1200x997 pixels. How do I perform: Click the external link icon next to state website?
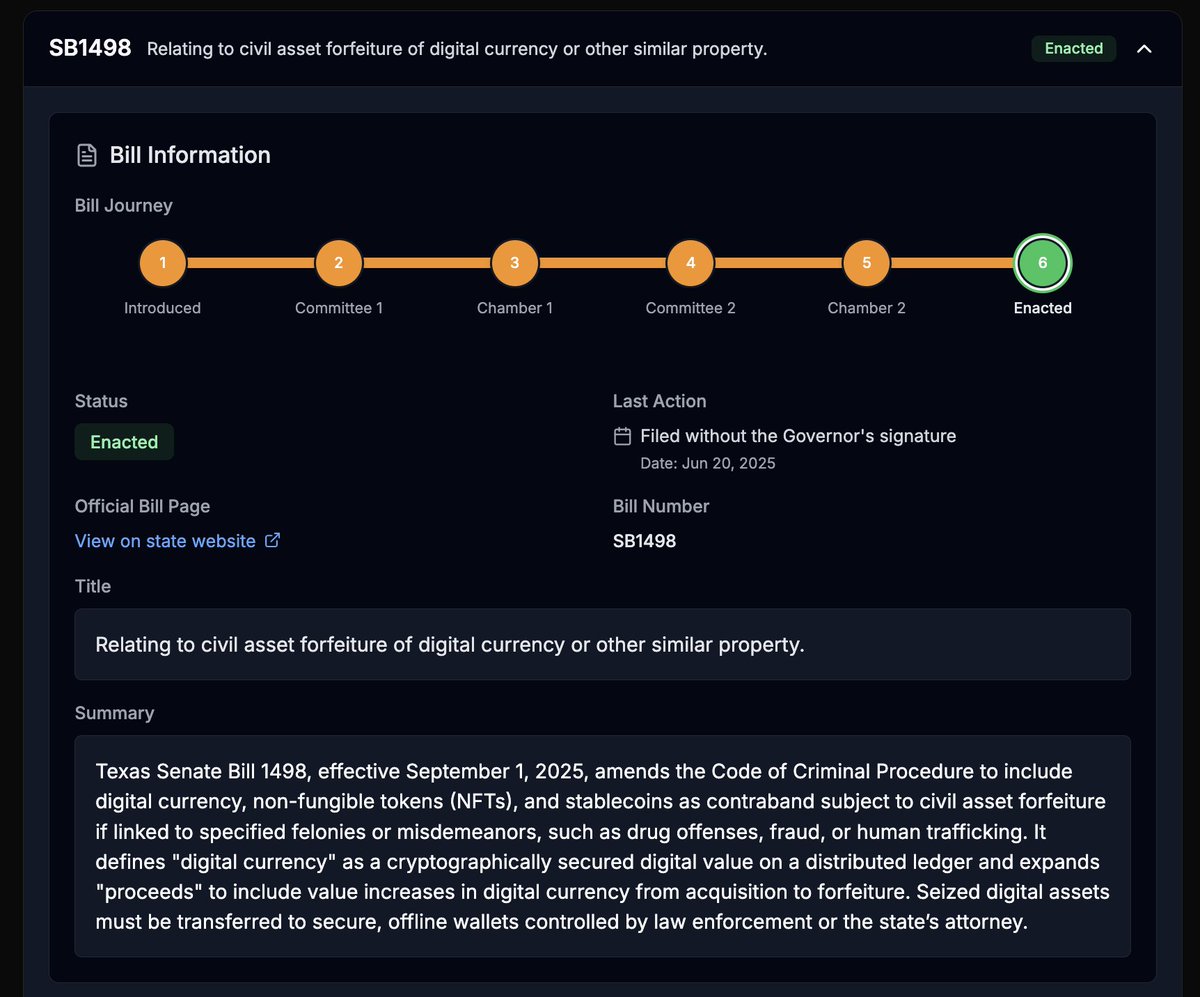click(x=272, y=540)
